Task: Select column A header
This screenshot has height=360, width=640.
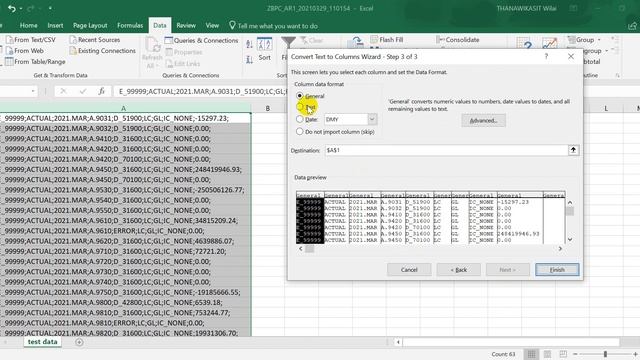Action: tap(123, 108)
